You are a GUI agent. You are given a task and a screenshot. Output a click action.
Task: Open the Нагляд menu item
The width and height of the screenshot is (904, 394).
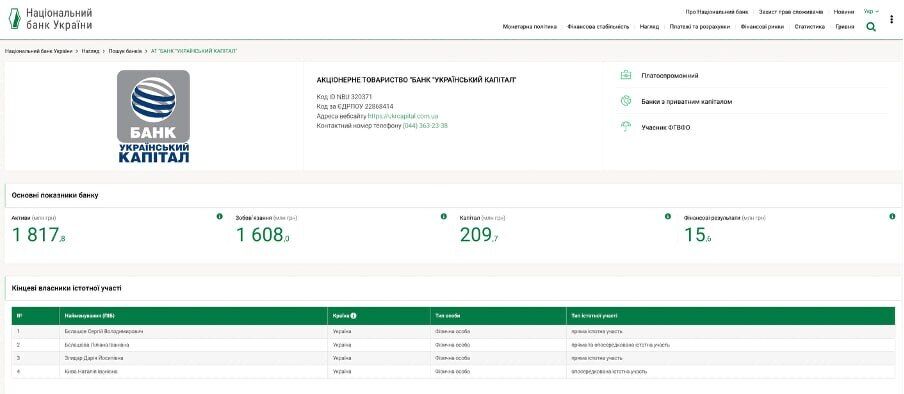point(649,27)
